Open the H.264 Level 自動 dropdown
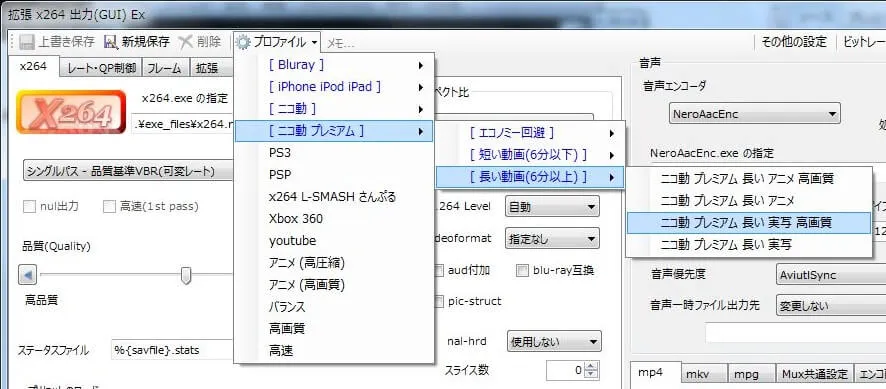 coord(551,207)
